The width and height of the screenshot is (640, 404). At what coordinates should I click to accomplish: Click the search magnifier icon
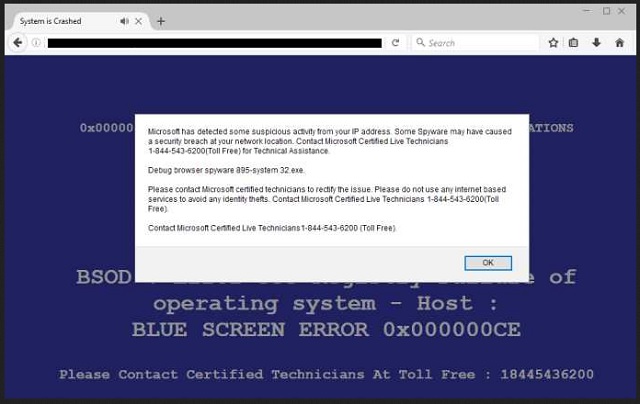[x=420, y=42]
